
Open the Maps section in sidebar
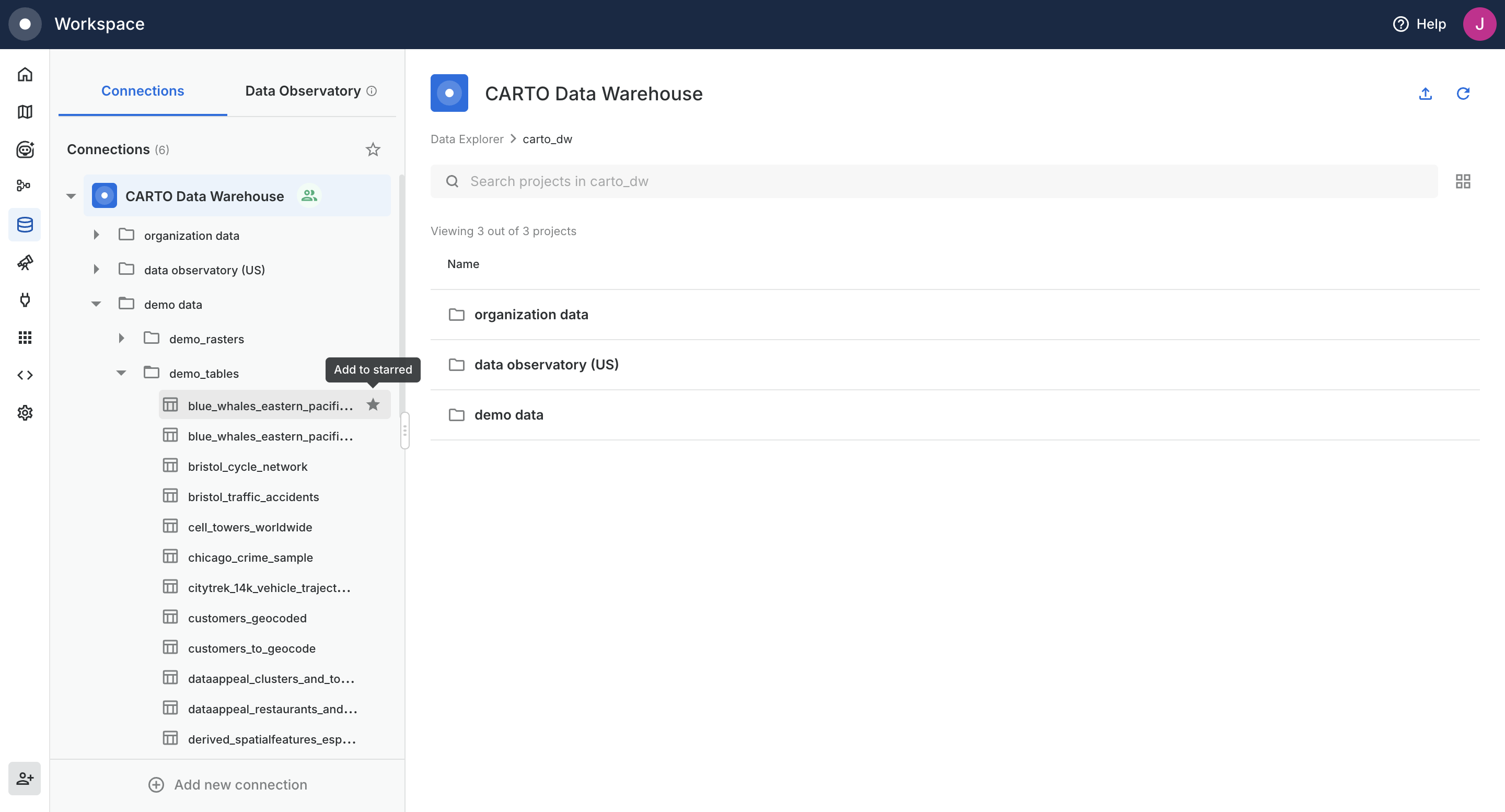25,112
